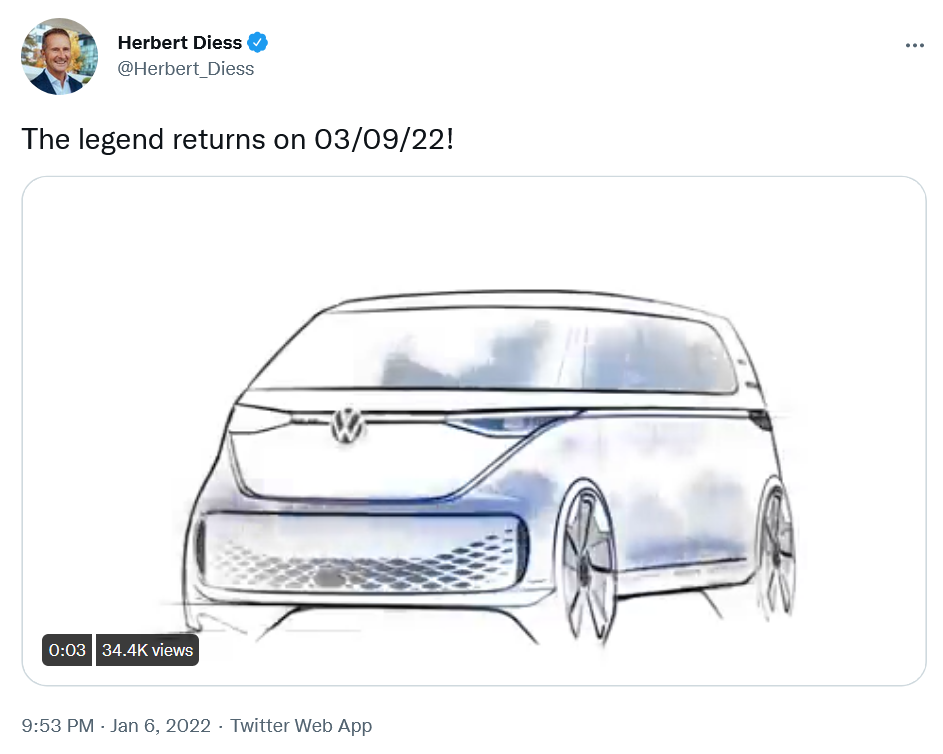
Task: Open the @Herbert_Diess handle link
Action: click(186, 69)
